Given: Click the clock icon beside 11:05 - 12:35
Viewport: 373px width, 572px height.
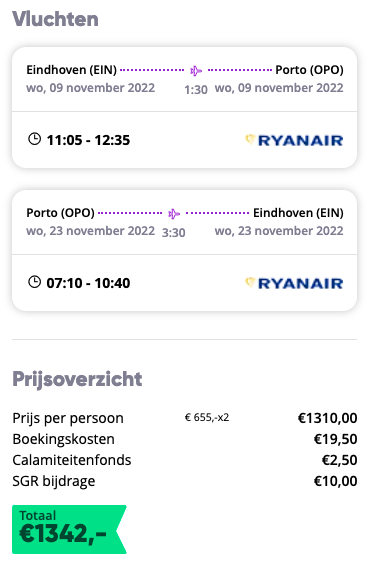Looking at the screenshot, I should tap(35, 139).
